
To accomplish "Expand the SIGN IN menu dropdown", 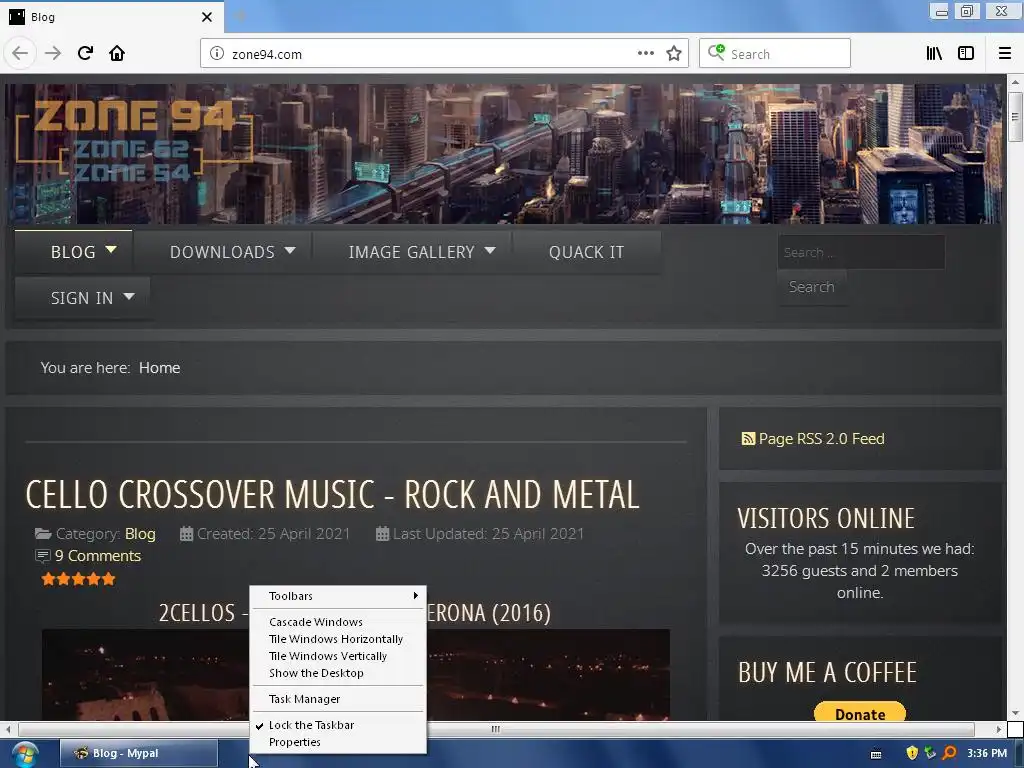I will click(129, 296).
